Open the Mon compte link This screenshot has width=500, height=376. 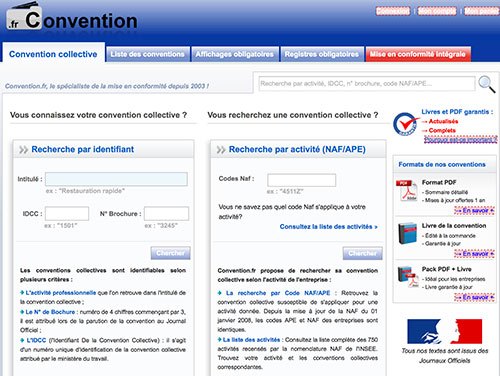tap(437, 11)
